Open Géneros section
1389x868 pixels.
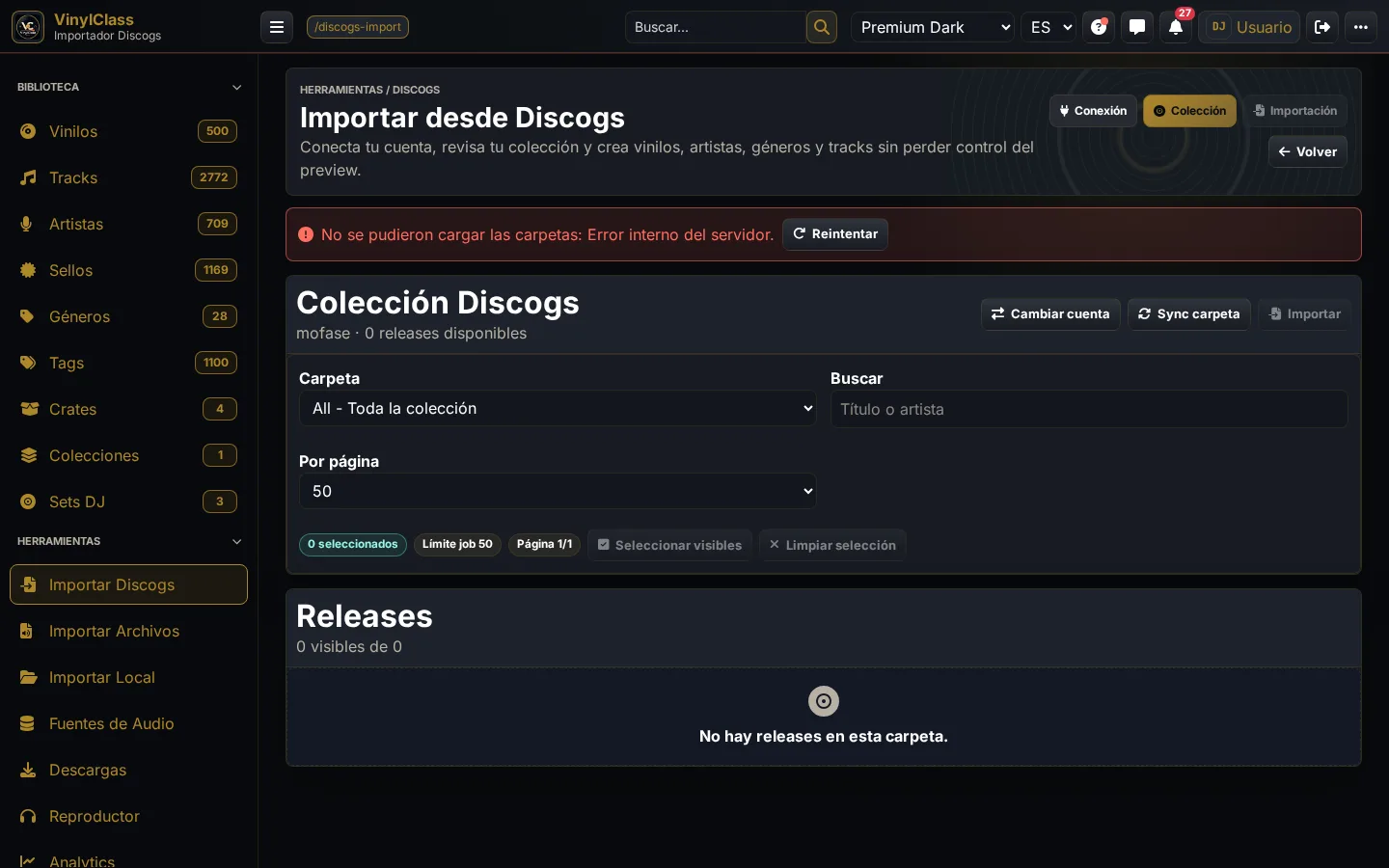pos(128,316)
